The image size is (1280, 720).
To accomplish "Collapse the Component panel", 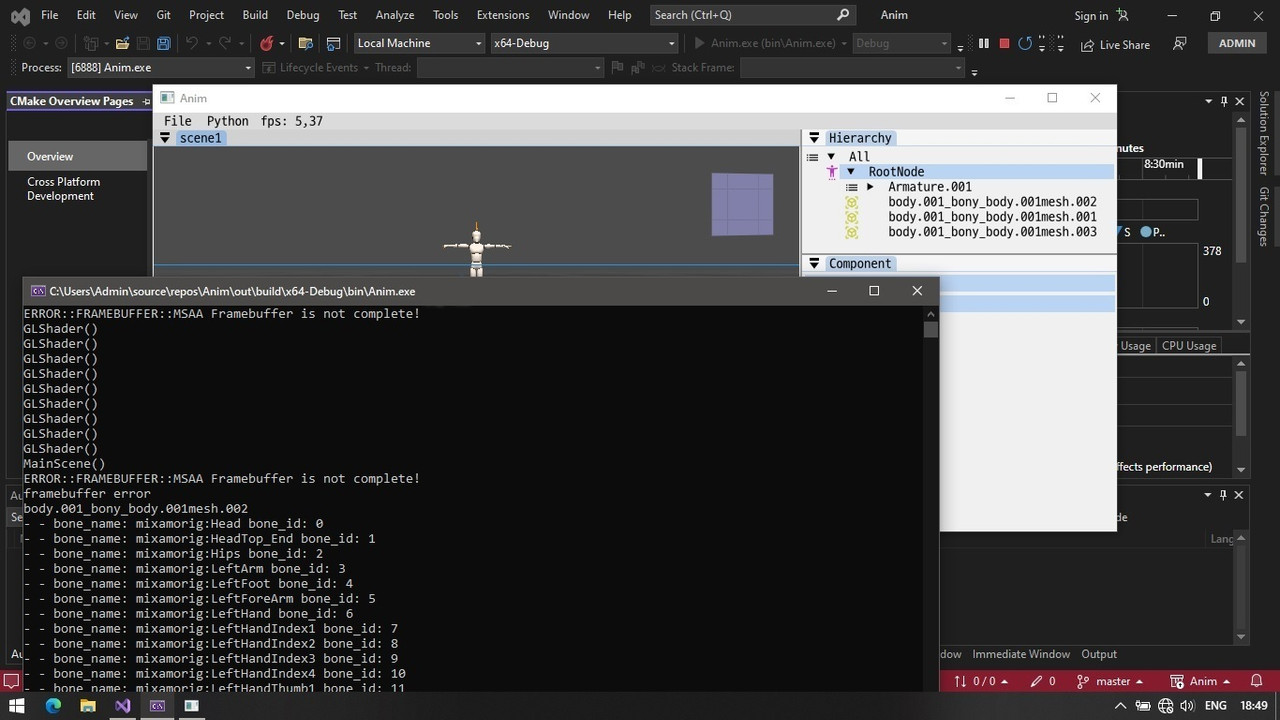I will (x=814, y=264).
